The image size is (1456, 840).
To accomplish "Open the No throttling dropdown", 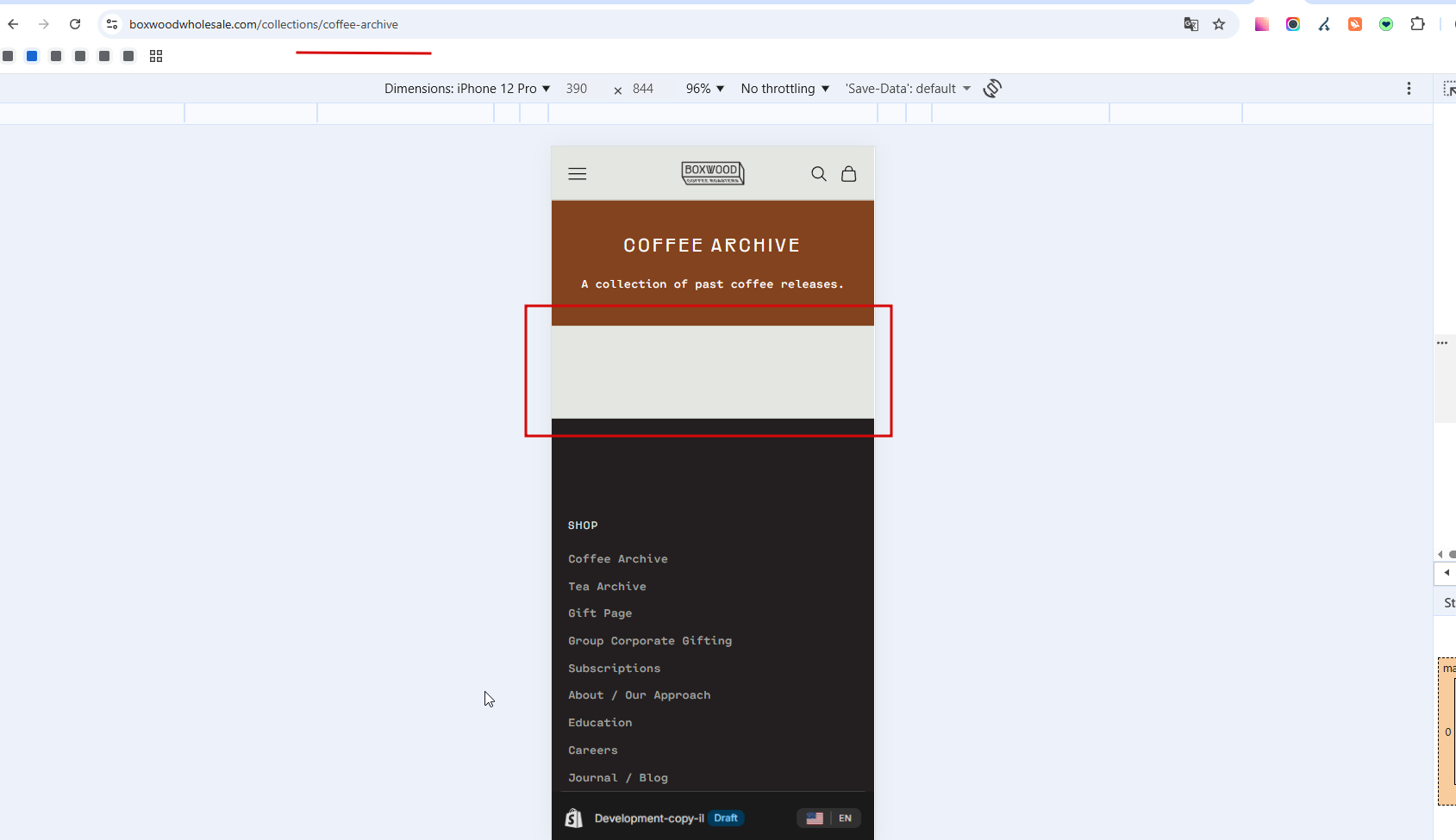I will [785, 89].
